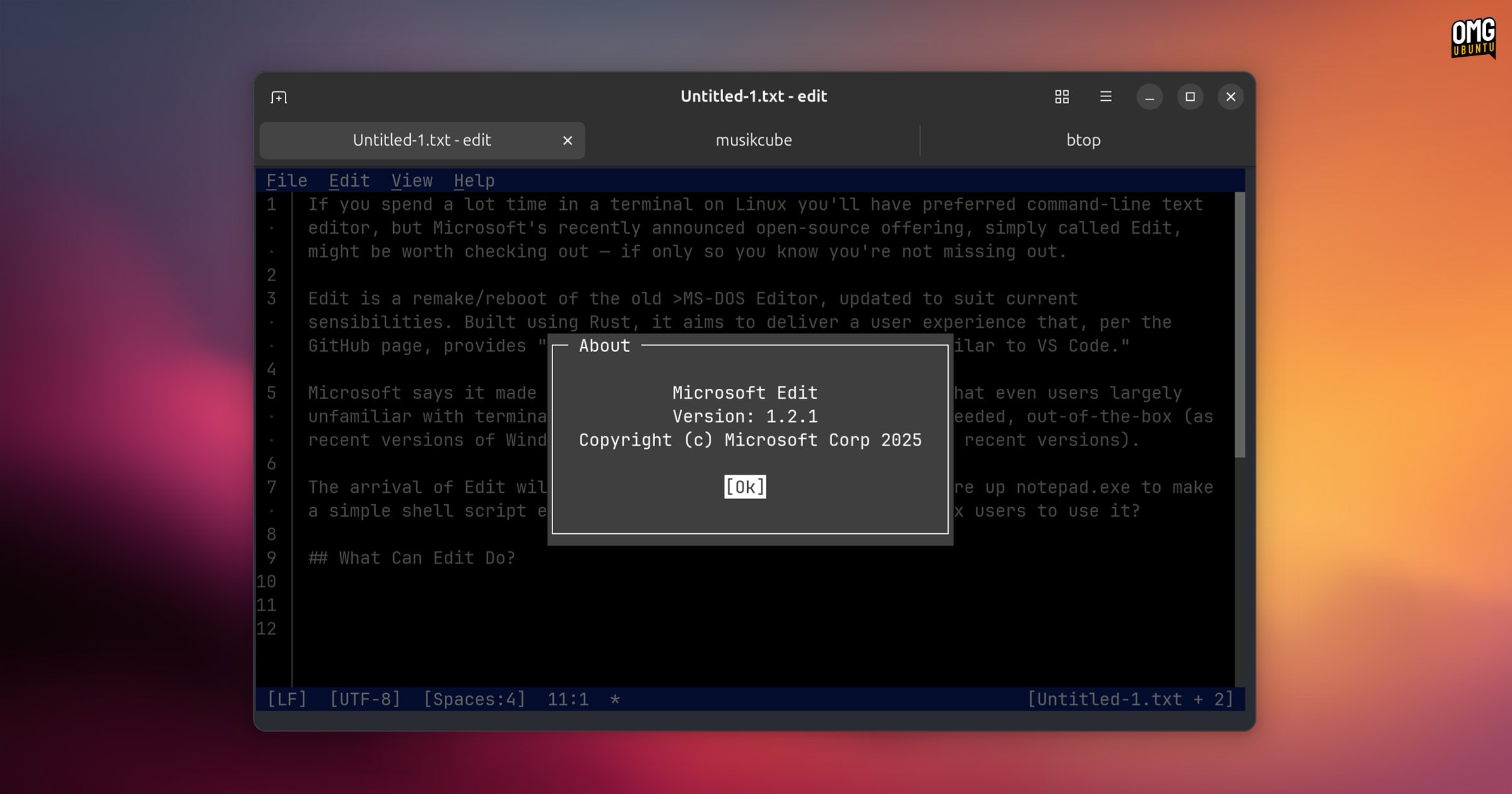Screen dimensions: 1512x794
Task: Open the File menu
Action: coord(287,181)
